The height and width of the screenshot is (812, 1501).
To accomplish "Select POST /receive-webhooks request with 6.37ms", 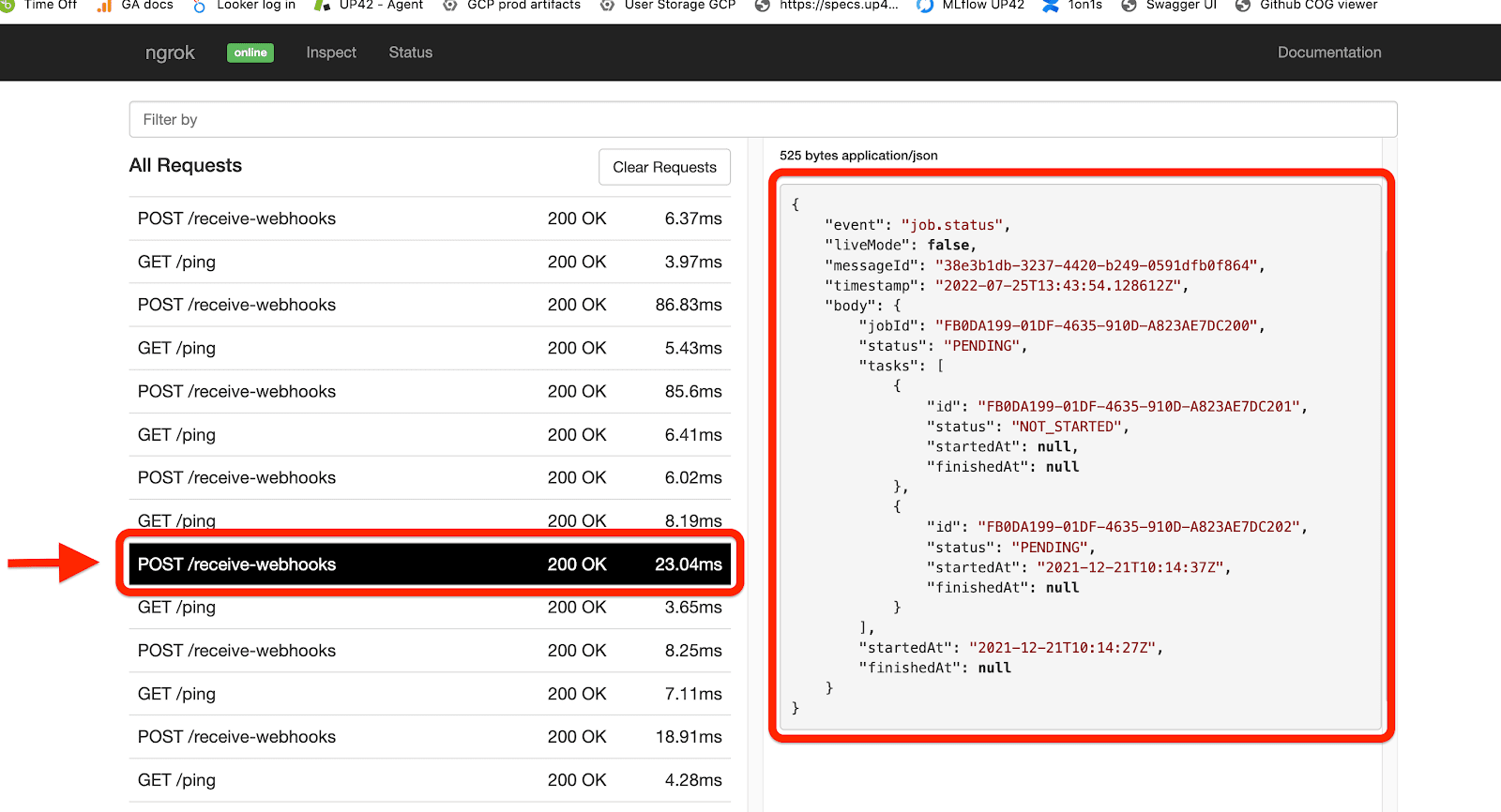I will click(x=430, y=218).
